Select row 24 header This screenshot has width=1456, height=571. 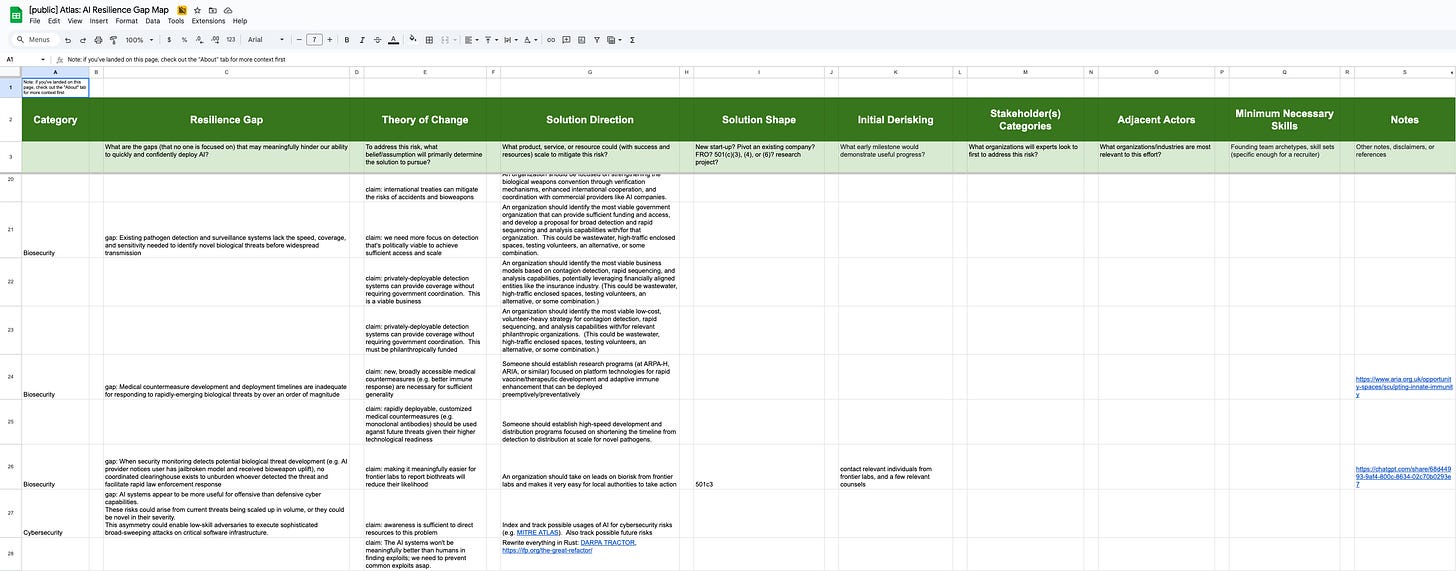[x=10, y=377]
